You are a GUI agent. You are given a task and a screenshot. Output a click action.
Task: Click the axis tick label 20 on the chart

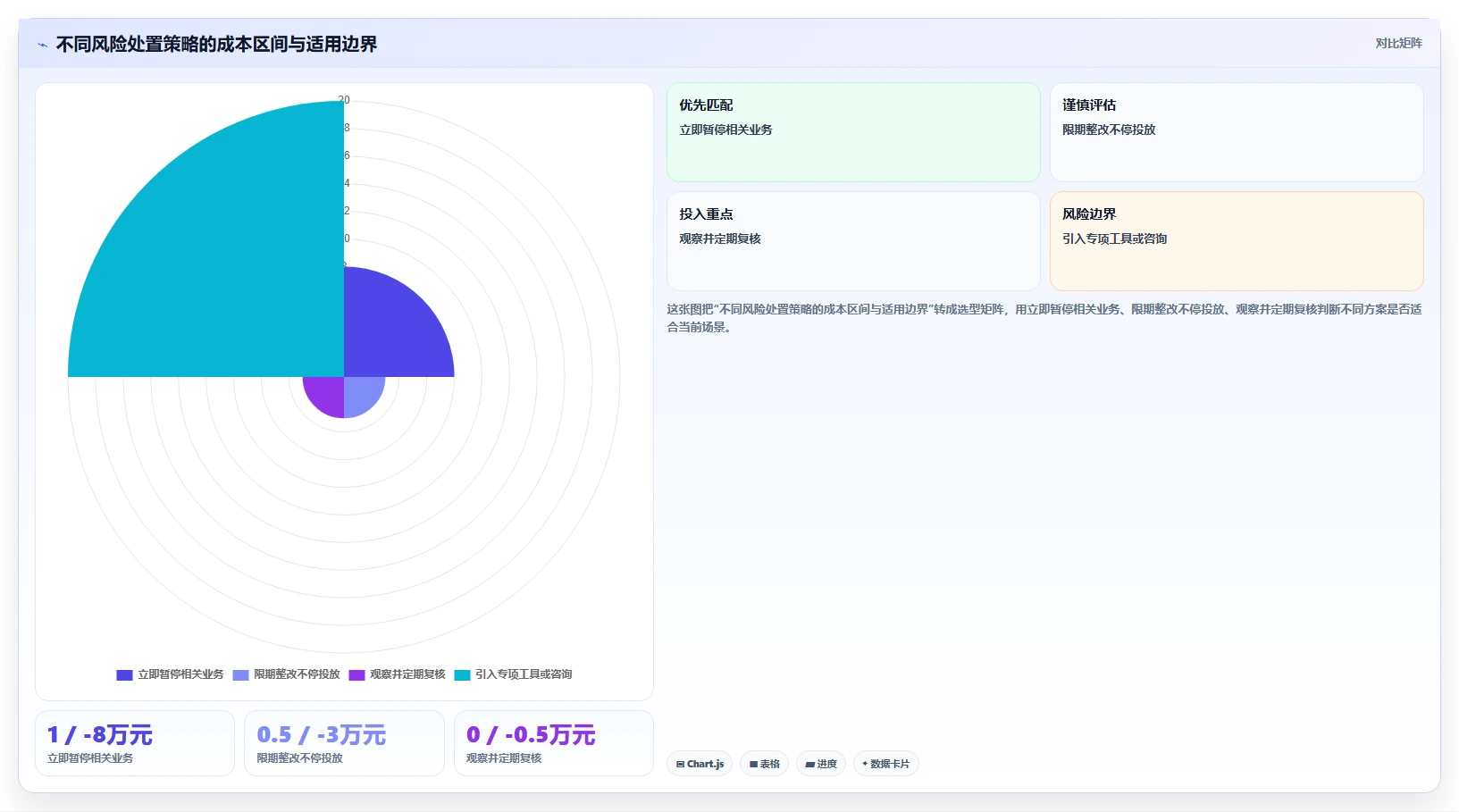344,100
